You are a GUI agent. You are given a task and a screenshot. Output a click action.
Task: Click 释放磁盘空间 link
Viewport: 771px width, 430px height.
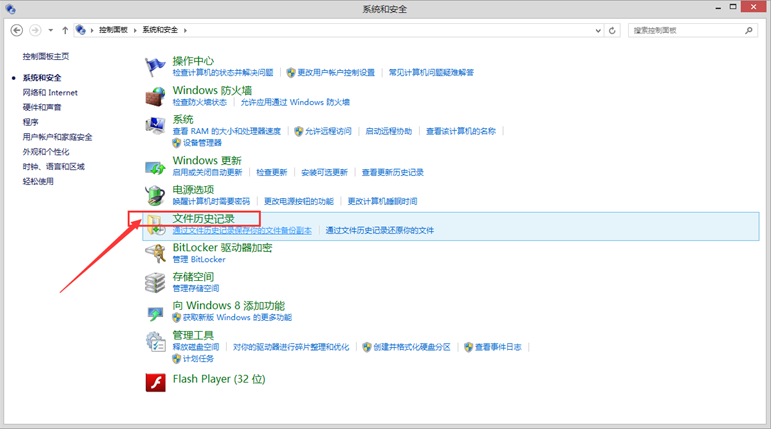coord(196,347)
